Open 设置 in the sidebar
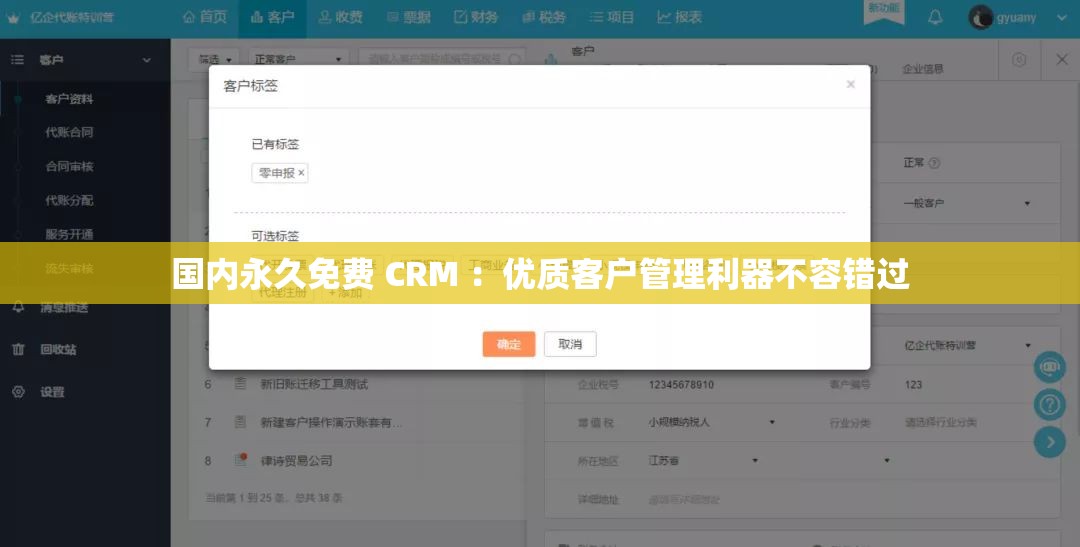Image resolution: width=1080 pixels, height=547 pixels. tap(52, 392)
